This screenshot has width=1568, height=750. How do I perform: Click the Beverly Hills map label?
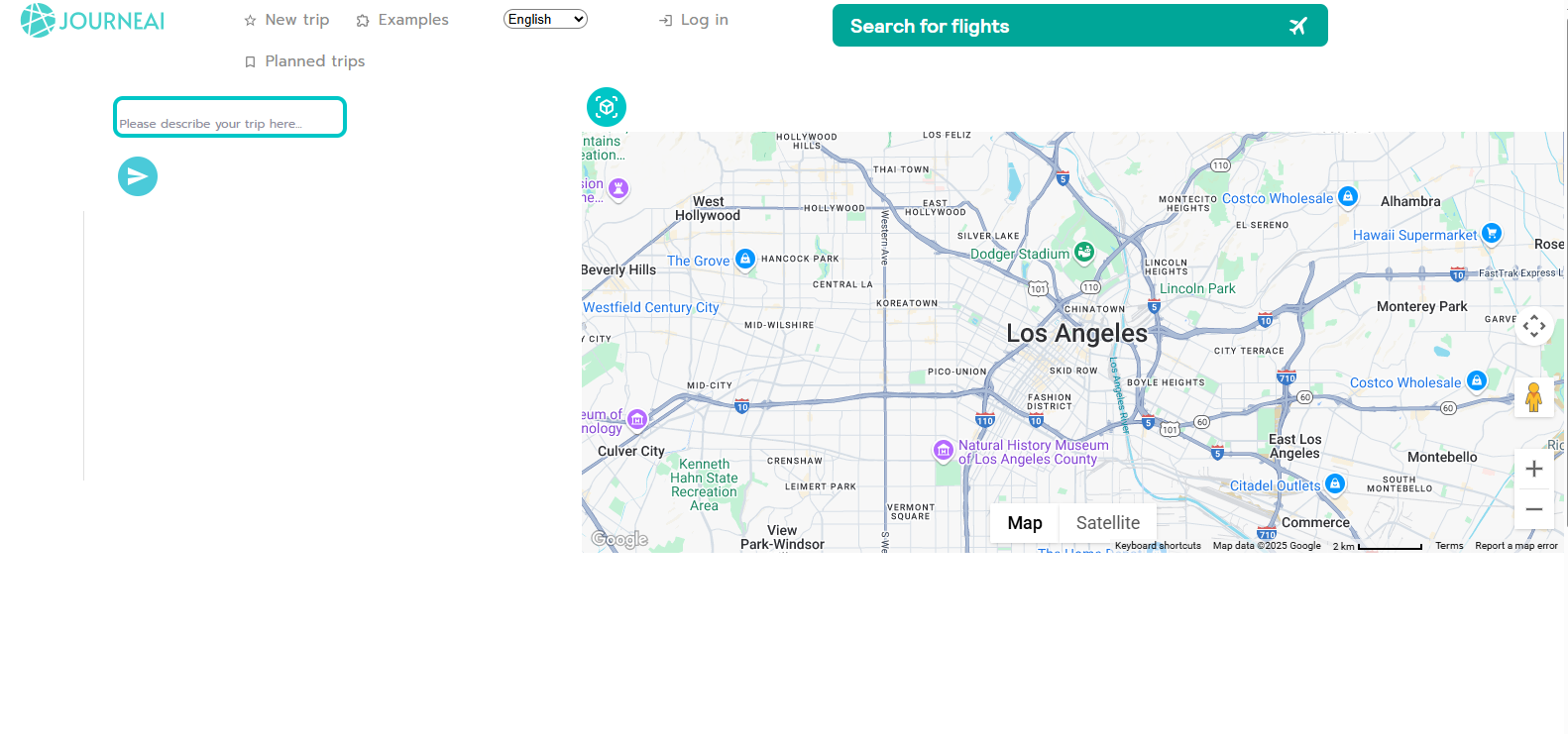pos(619,269)
